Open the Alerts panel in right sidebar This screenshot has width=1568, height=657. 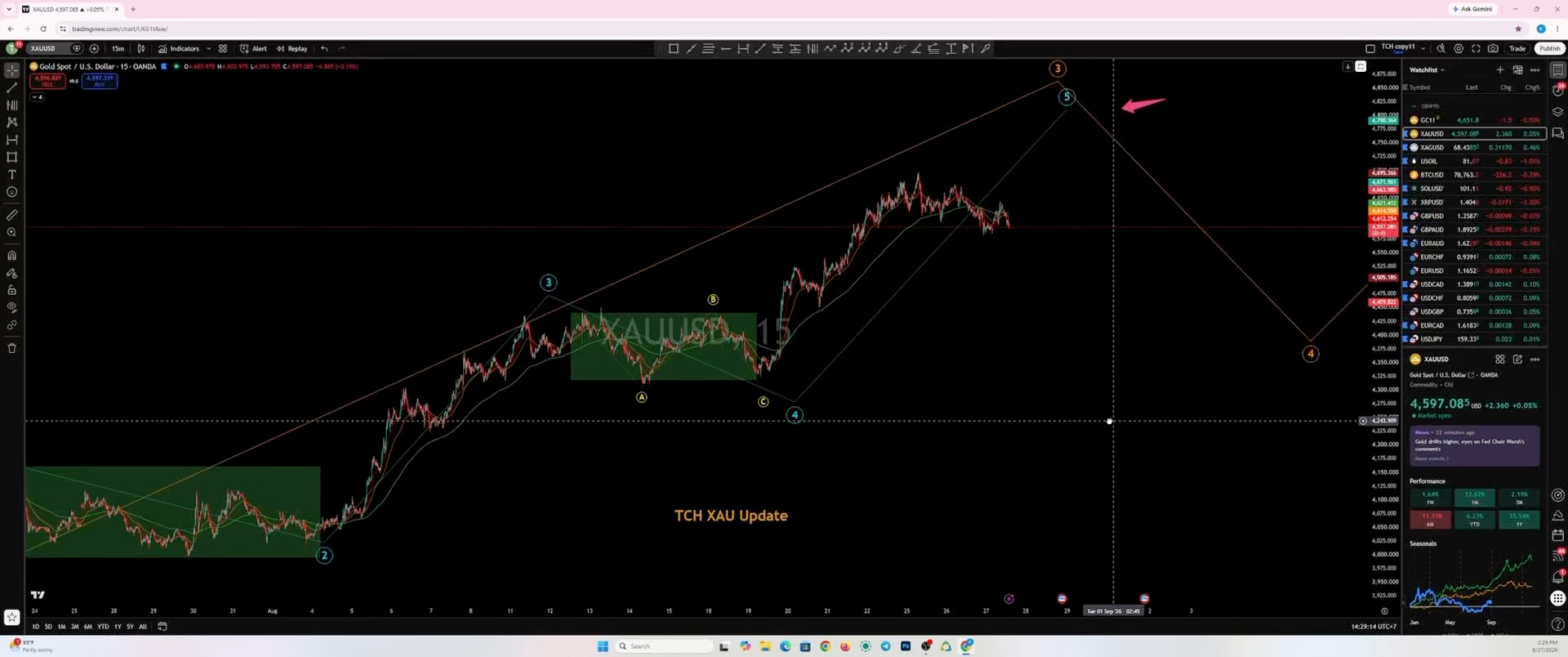[1557, 90]
